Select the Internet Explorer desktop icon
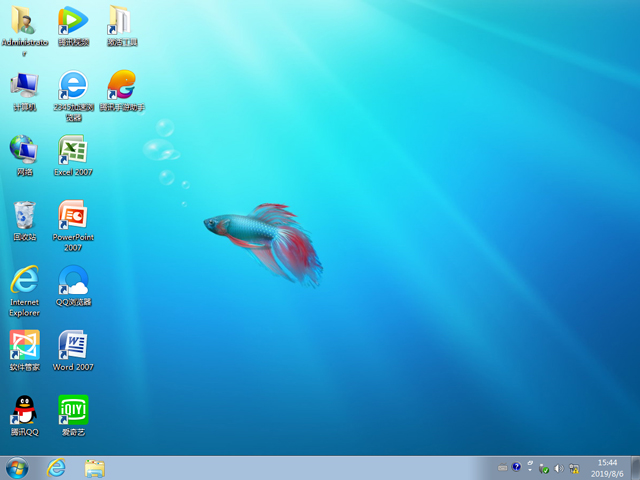 coord(24,280)
